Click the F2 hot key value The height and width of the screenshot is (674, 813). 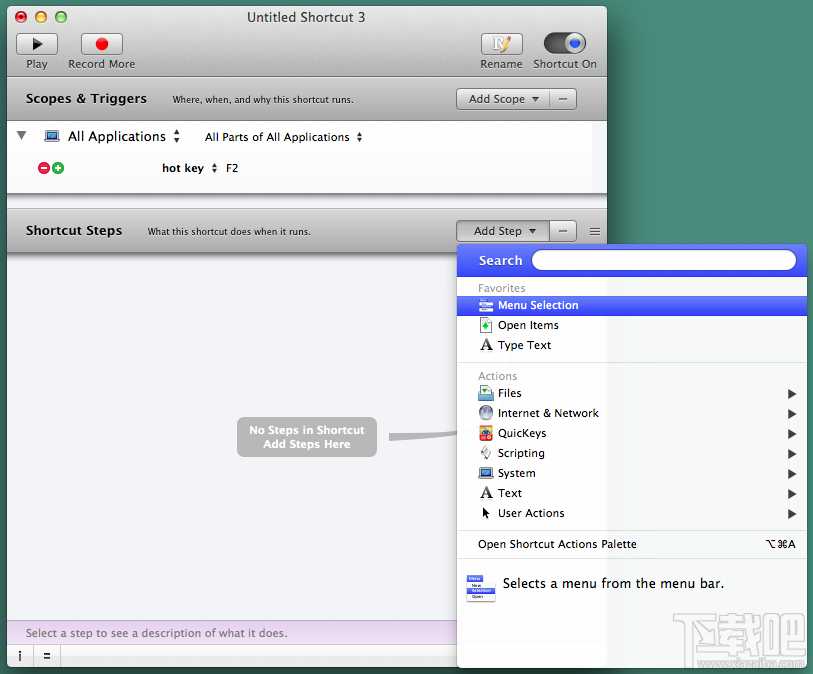(232, 168)
